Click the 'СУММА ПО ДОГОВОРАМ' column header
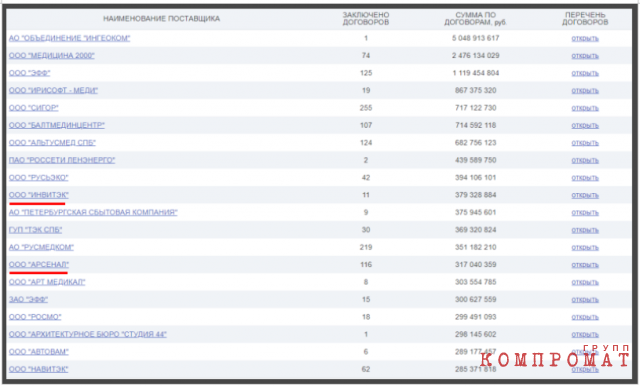The height and width of the screenshot is (387, 640). [x=476, y=19]
